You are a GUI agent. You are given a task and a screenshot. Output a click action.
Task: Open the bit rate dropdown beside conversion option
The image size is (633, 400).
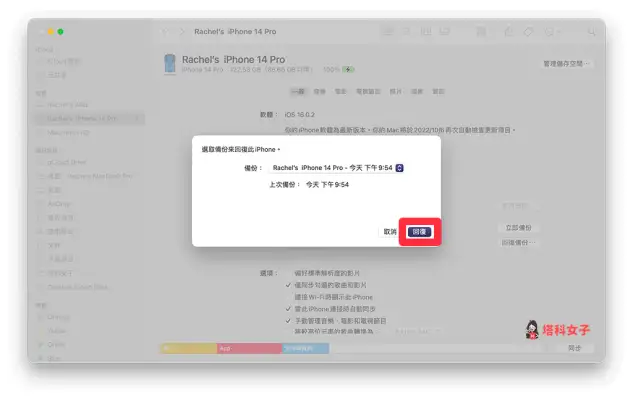417,331
